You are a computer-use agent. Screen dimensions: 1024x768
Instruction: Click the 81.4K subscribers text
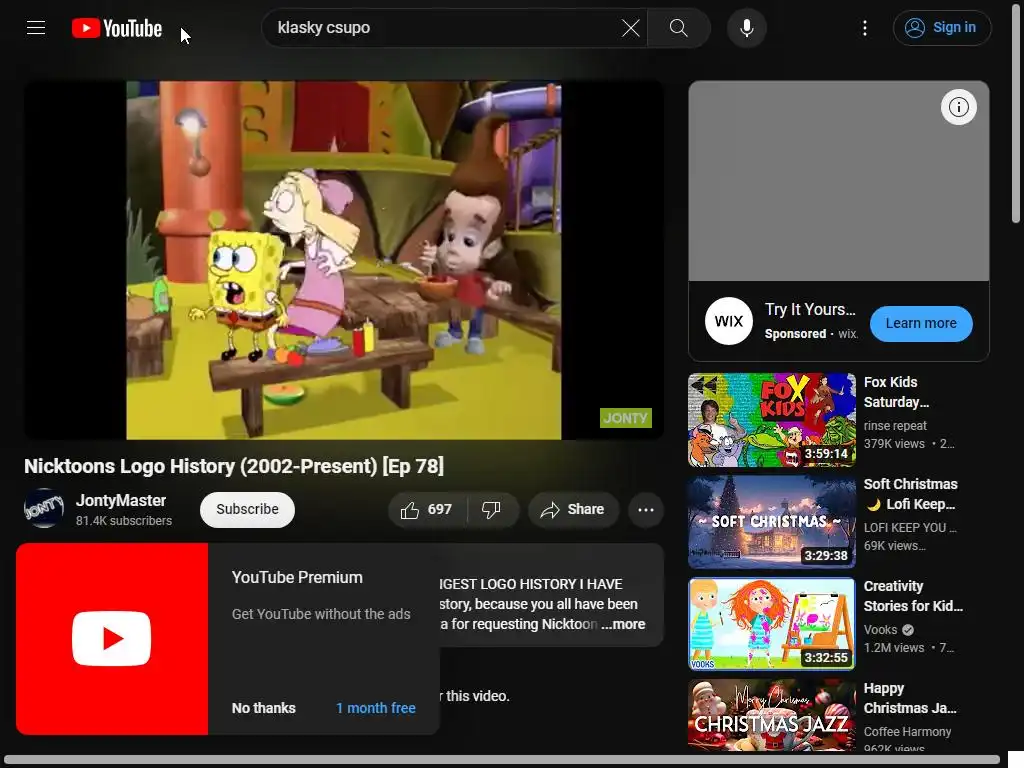tap(124, 520)
